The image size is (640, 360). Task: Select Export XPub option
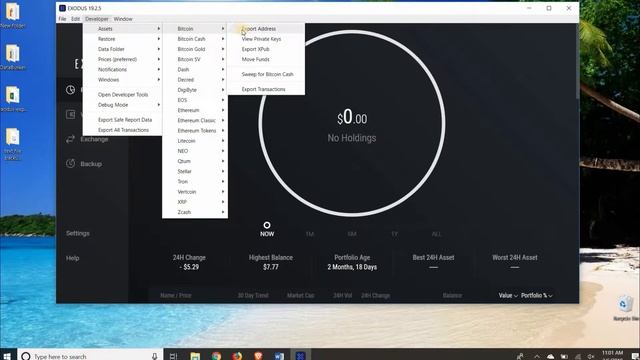click(x=266, y=49)
